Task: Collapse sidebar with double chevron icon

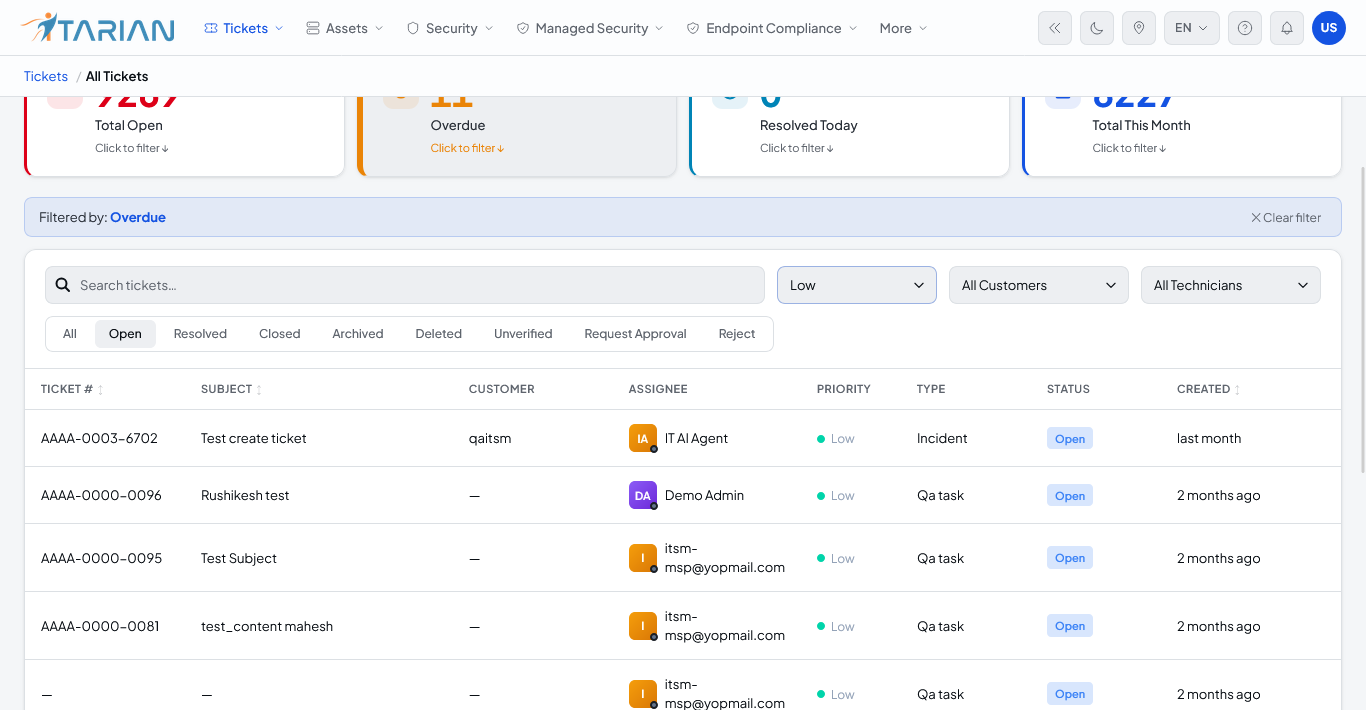Action: pyautogui.click(x=1055, y=28)
